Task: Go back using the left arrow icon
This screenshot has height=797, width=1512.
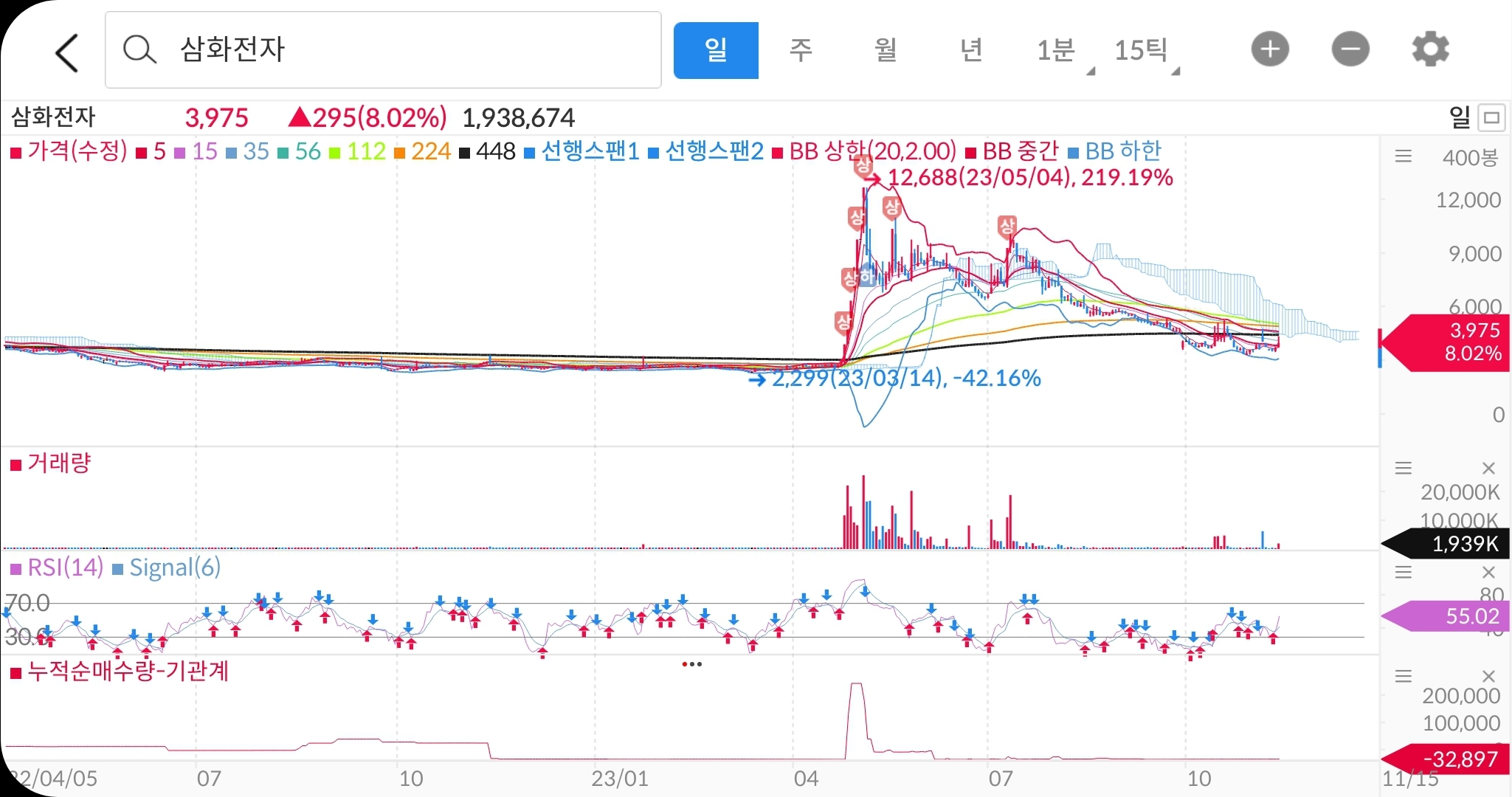Action: pyautogui.click(x=66, y=52)
